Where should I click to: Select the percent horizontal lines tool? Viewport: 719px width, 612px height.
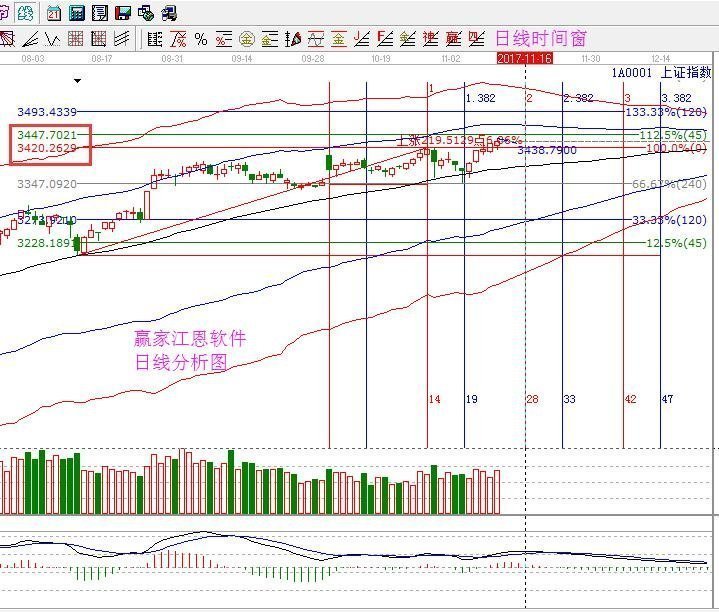(224, 39)
